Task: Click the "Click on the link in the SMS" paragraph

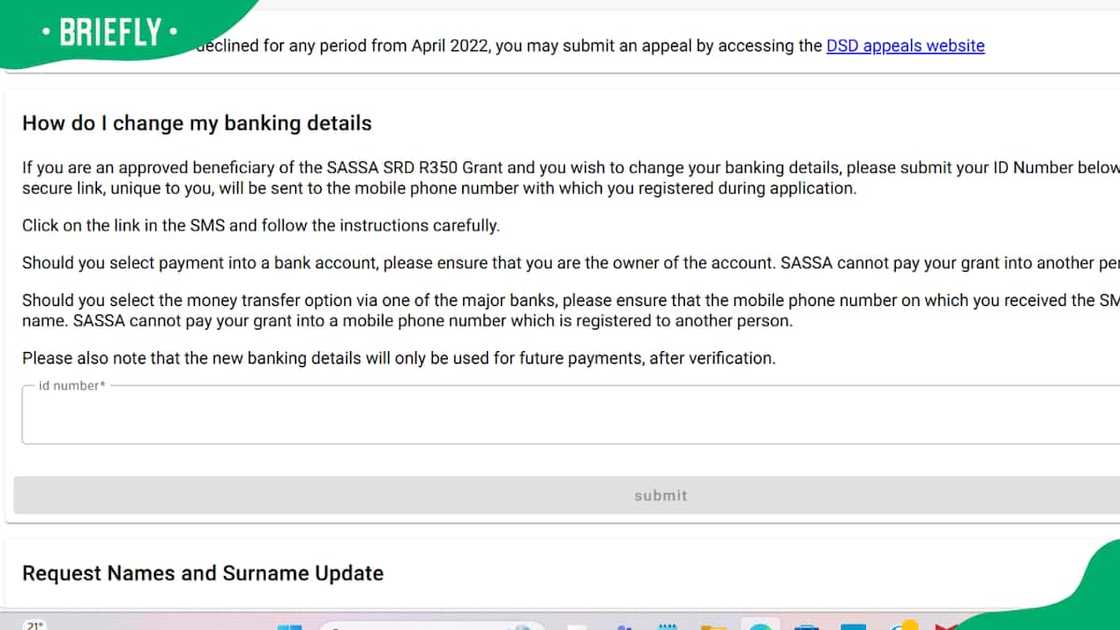Action: pyautogui.click(x=260, y=226)
